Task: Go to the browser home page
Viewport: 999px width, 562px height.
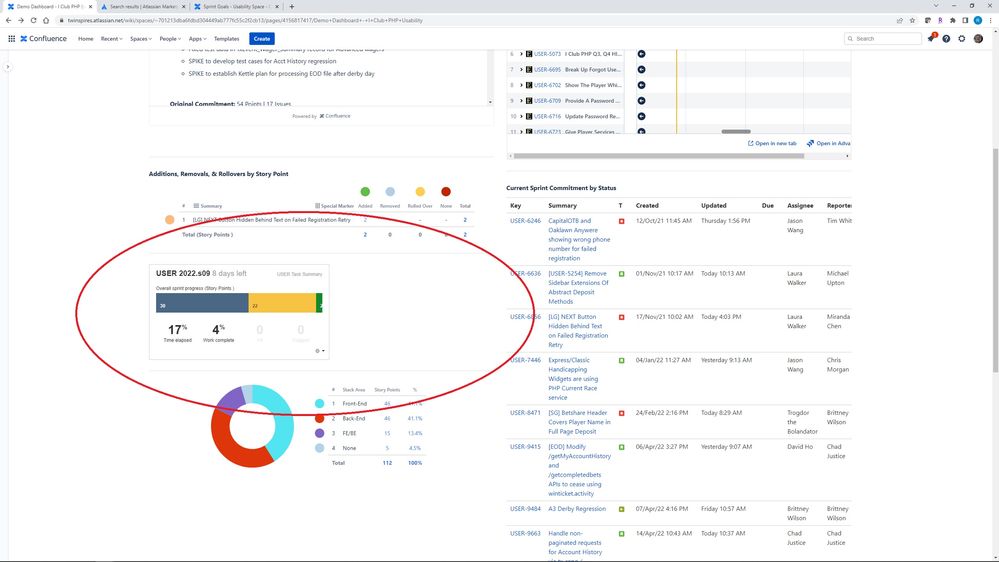Action: [x=46, y=20]
